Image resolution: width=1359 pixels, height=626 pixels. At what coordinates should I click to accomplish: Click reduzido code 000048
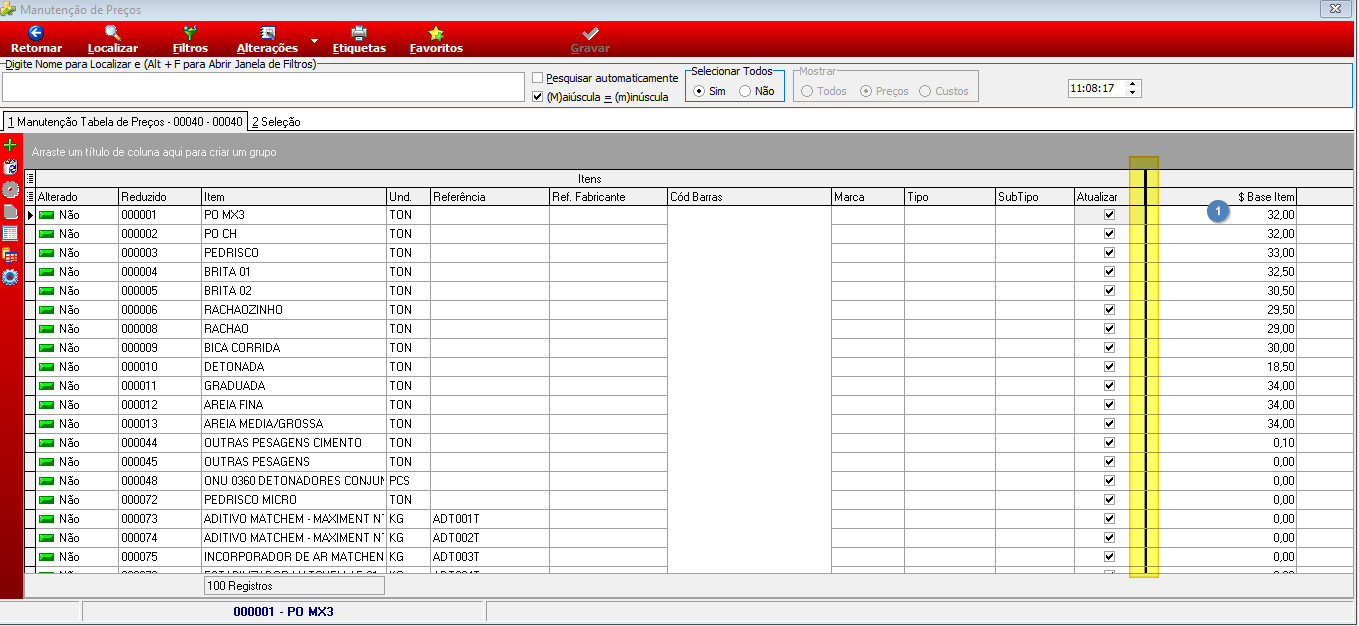[x=160, y=481]
